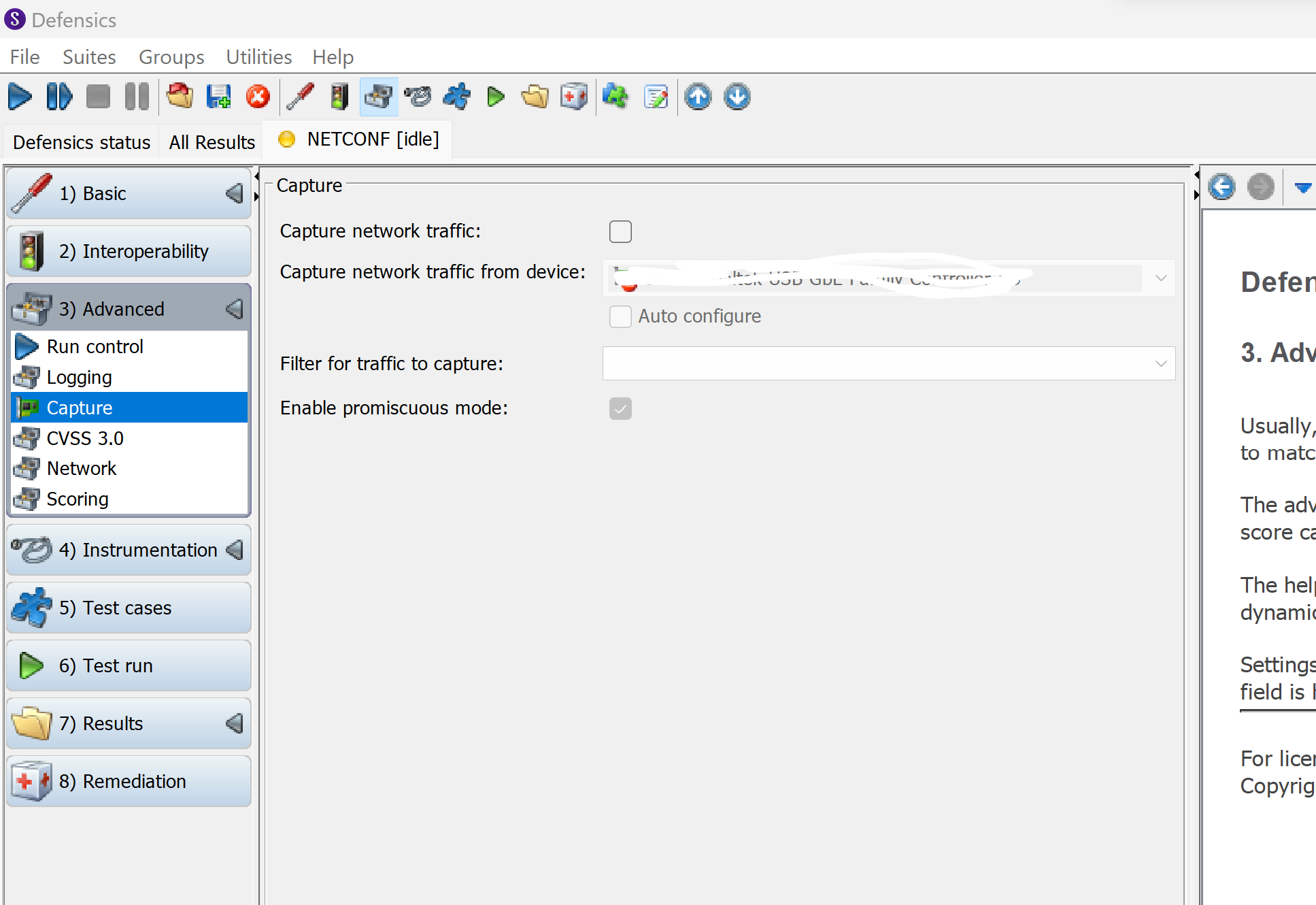1316x905 pixels.
Task: Click the Advanced toolbox icon in the toolbar
Action: tap(378, 97)
